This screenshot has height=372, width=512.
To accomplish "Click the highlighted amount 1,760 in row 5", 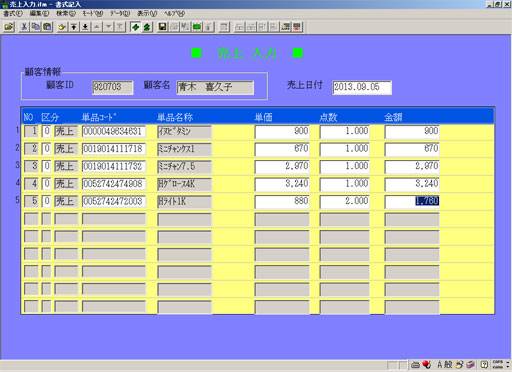I will (412, 201).
